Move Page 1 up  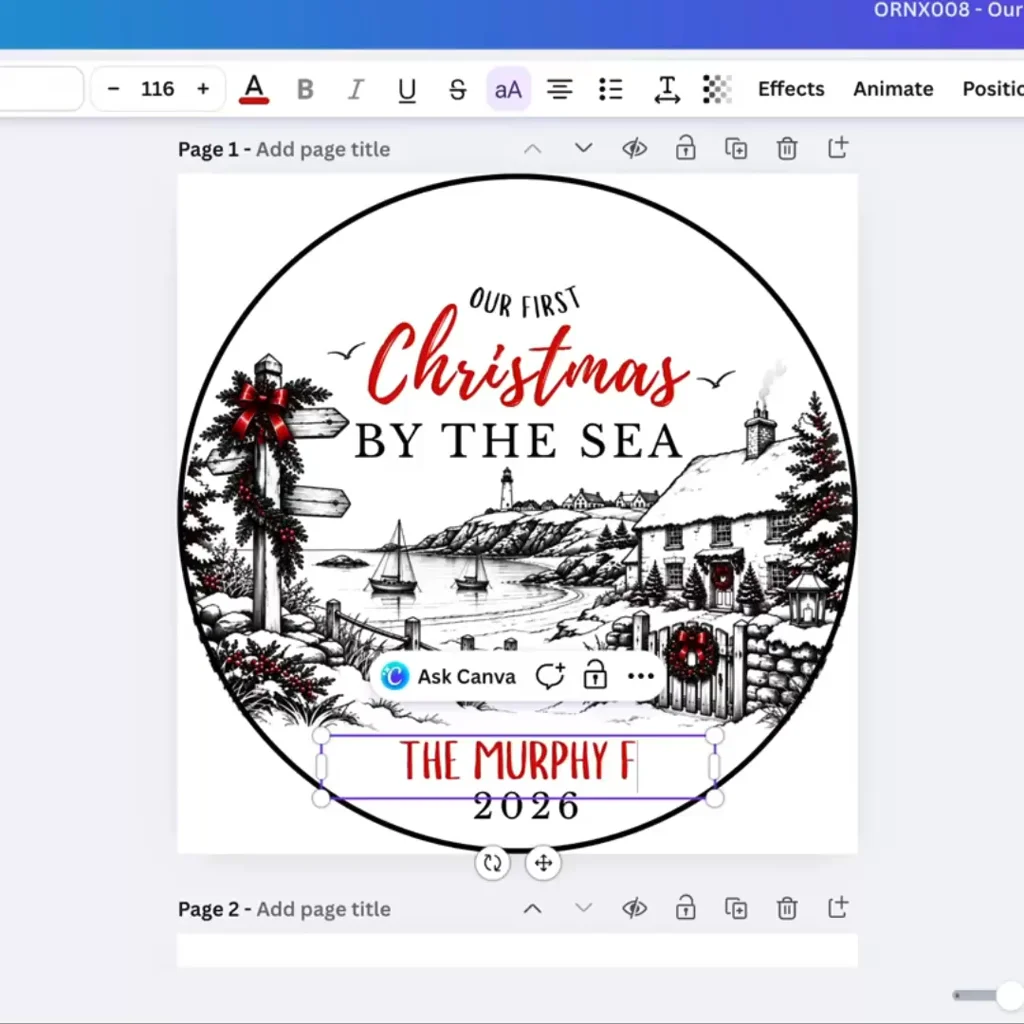pos(533,149)
